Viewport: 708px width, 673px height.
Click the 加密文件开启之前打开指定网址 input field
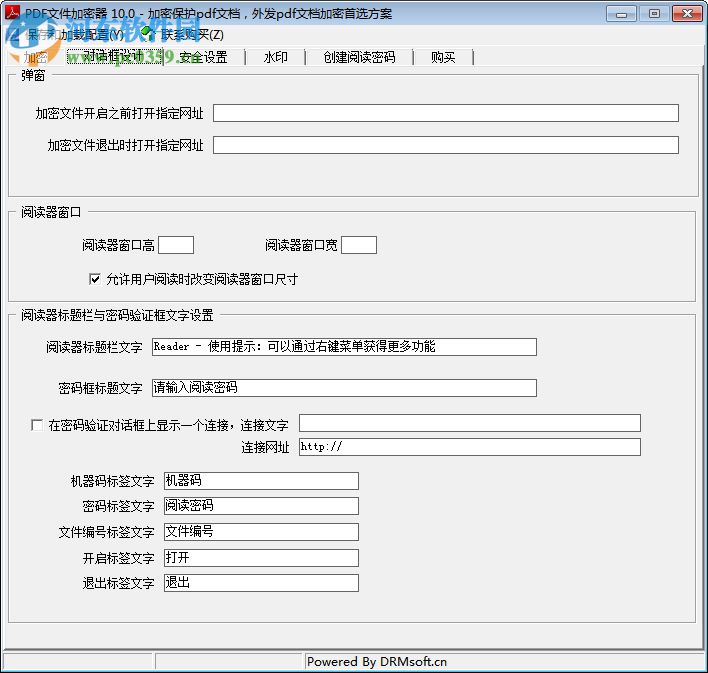click(x=446, y=113)
